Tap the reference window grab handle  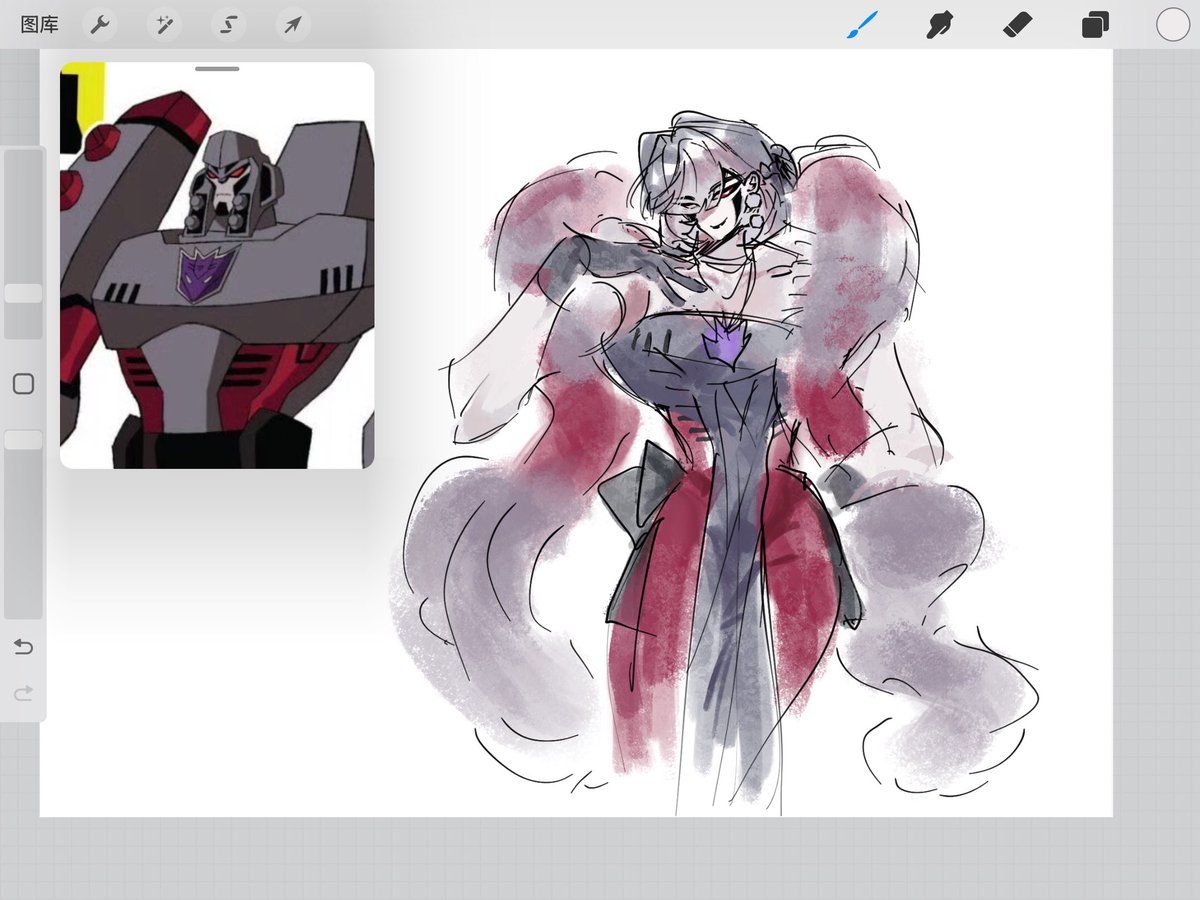click(x=217, y=69)
